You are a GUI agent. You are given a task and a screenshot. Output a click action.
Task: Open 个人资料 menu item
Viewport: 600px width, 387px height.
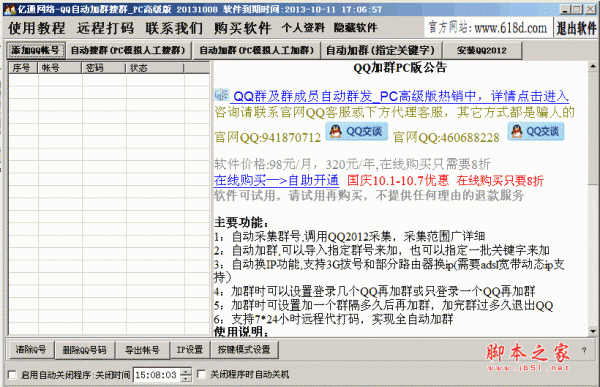(x=303, y=28)
